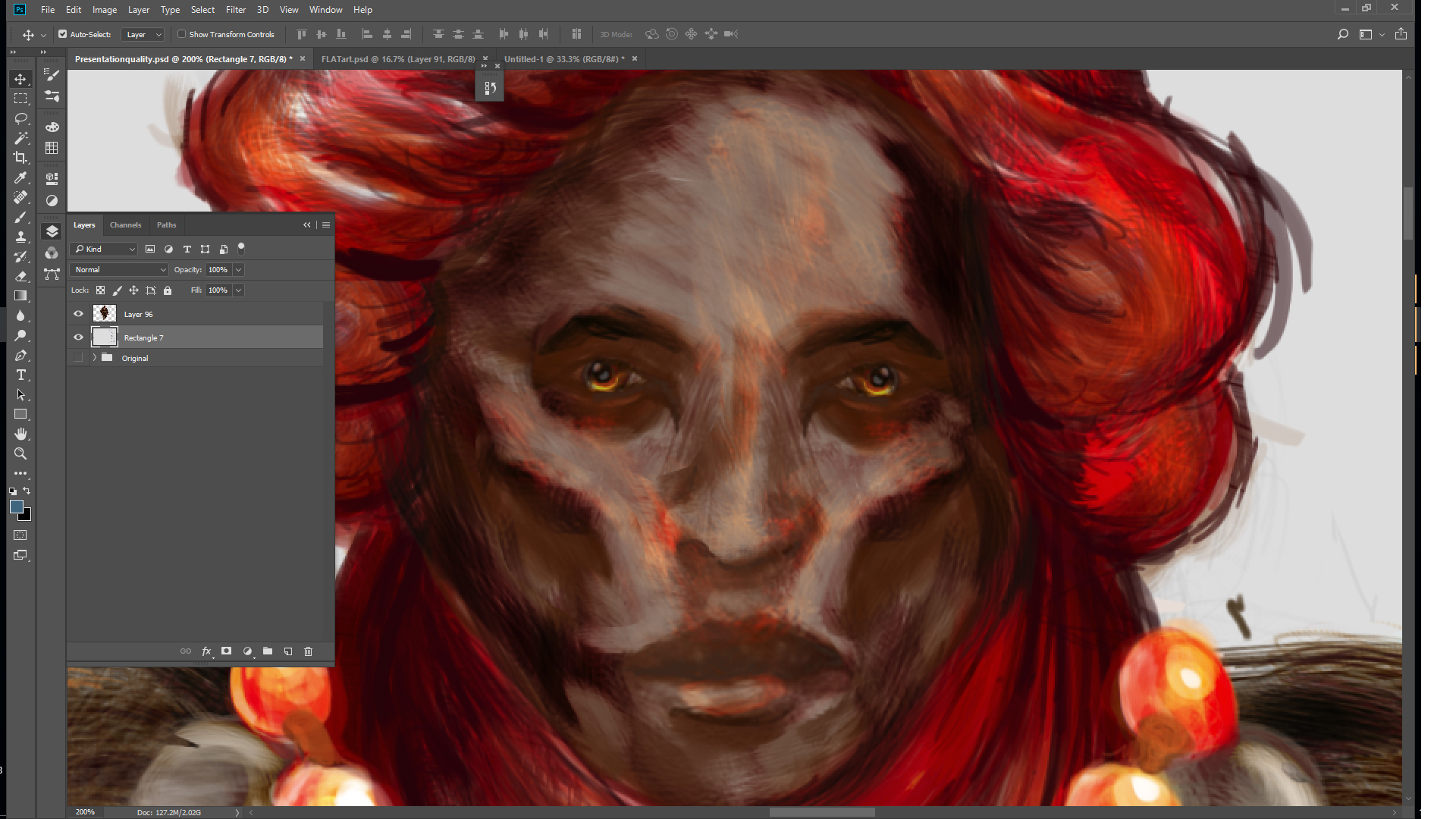Enable Show Transform Controls checkbox
This screenshot has height=819, width=1456.
point(182,34)
